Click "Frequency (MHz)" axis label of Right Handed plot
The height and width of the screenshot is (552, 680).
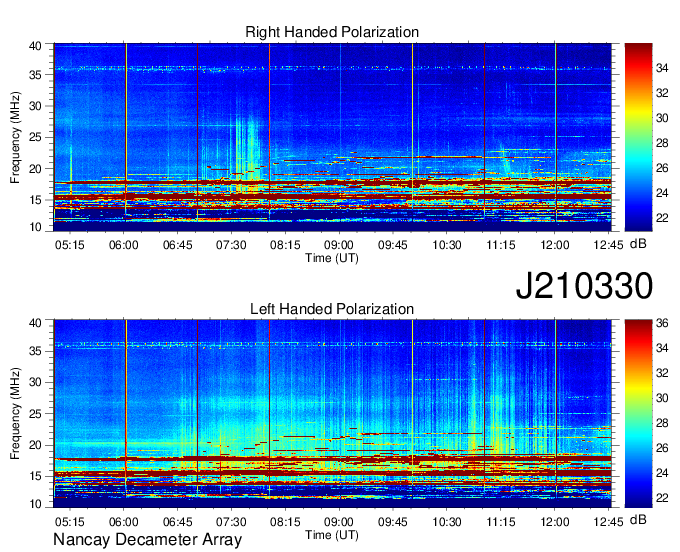point(15,137)
